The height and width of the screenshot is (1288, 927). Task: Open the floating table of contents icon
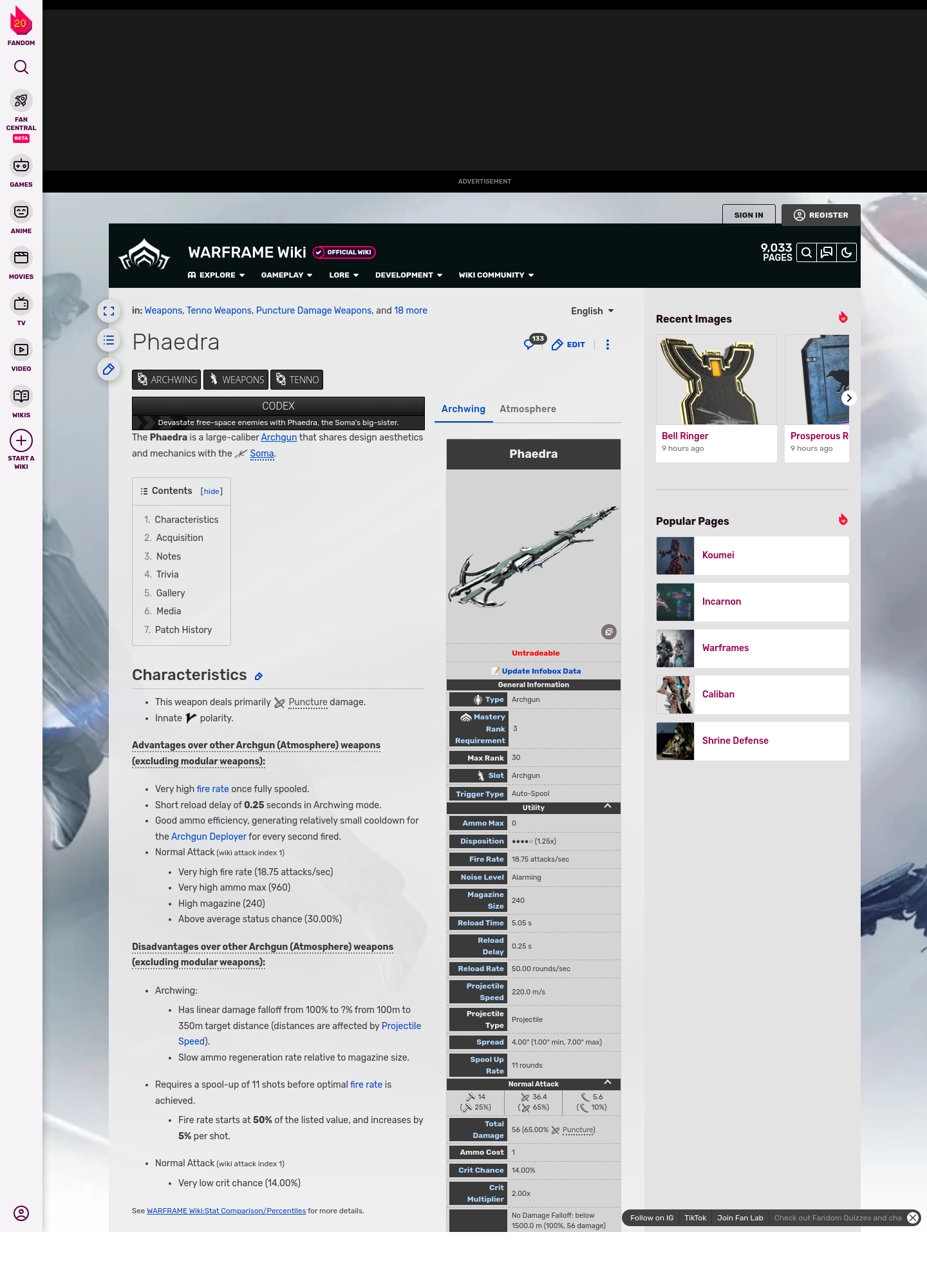(109, 340)
